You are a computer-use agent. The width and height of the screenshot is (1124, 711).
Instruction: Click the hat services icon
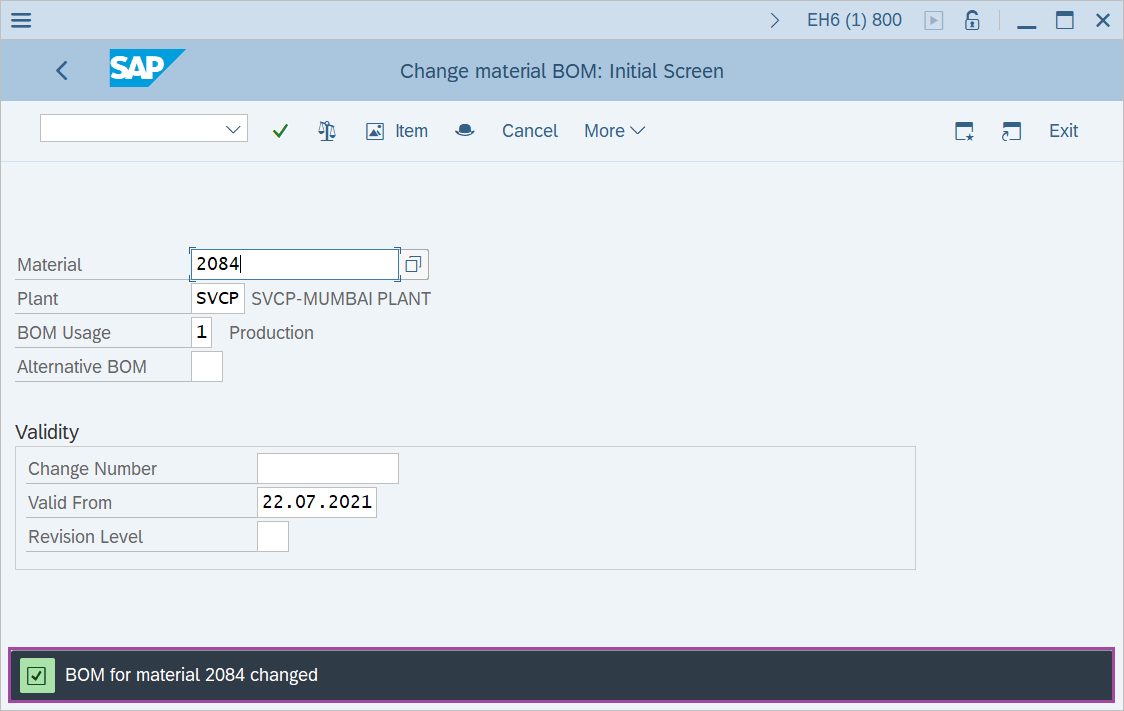coord(464,131)
